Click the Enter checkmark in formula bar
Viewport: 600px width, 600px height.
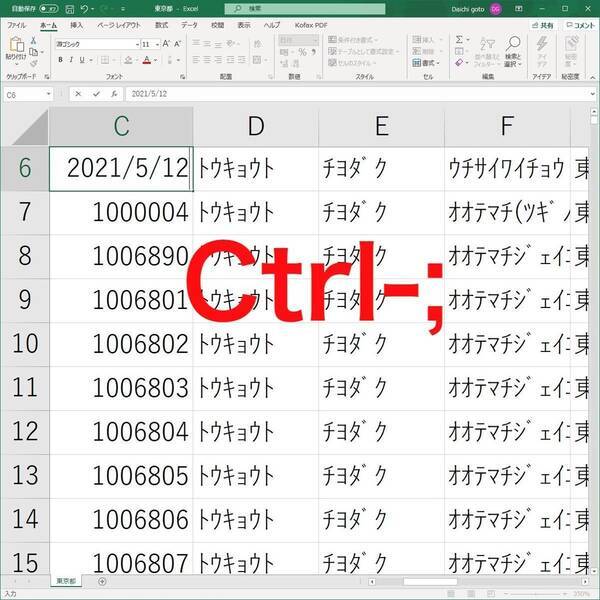coord(96,94)
